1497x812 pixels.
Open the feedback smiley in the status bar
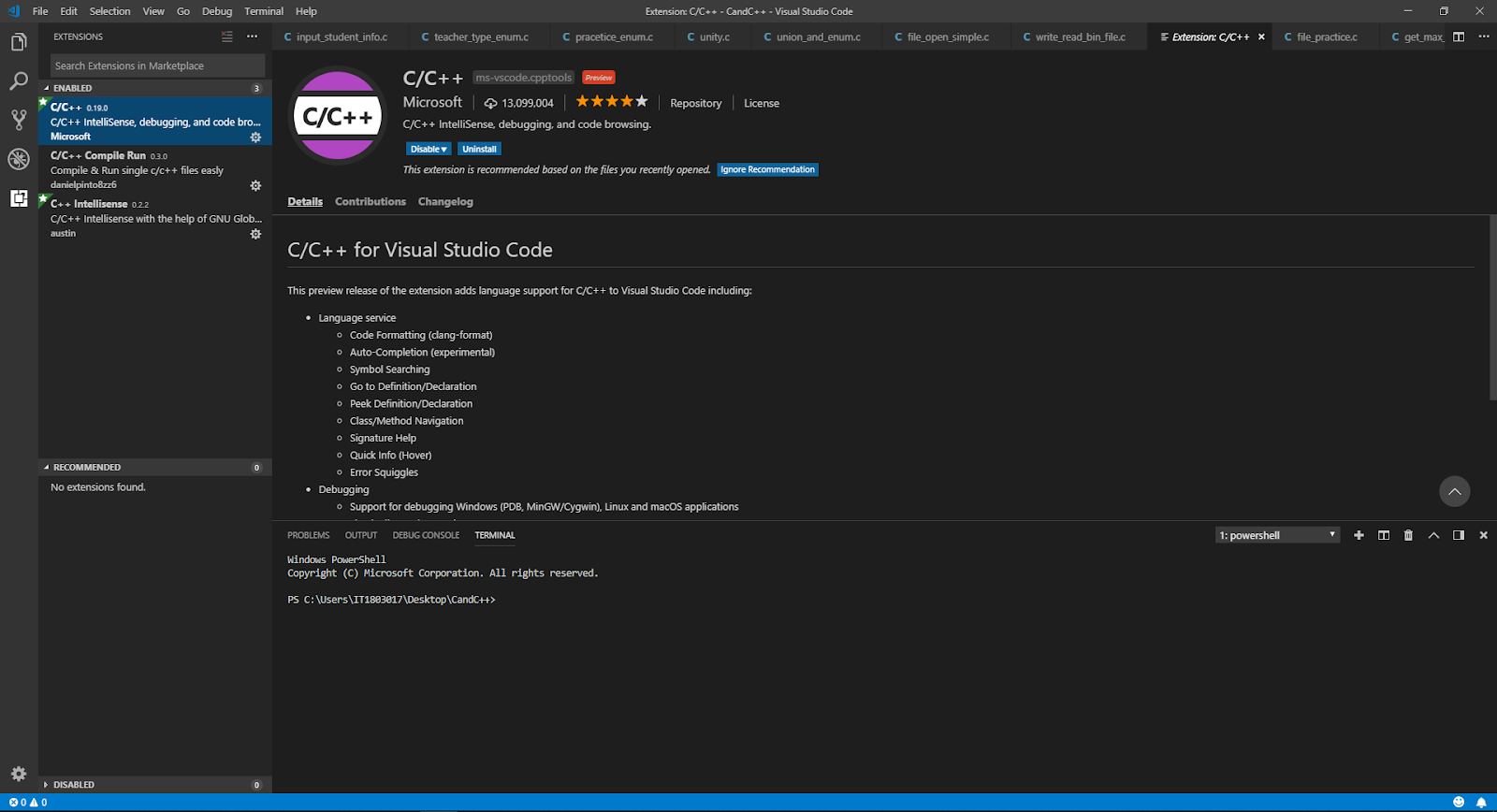1459,802
